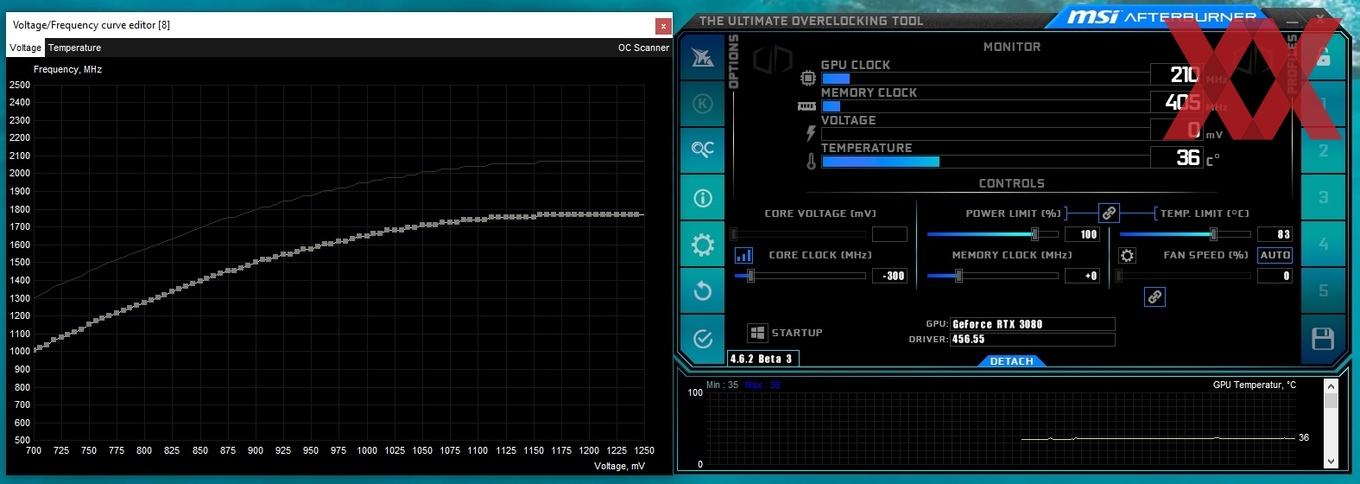Viewport: 1360px width, 484px height.
Task: Click curve point at 1250 mV
Action: coord(642,214)
